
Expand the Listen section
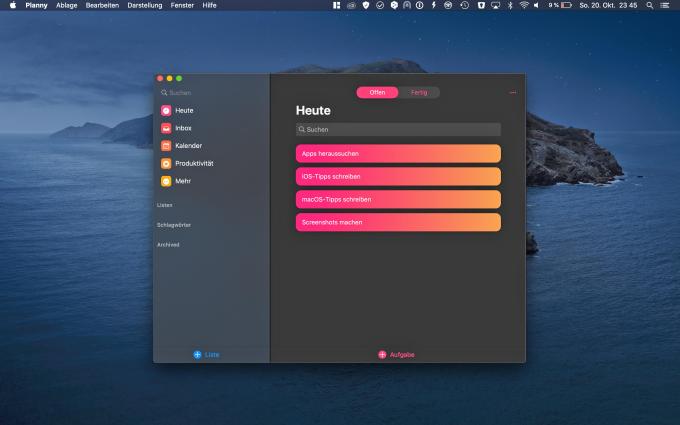click(164, 205)
